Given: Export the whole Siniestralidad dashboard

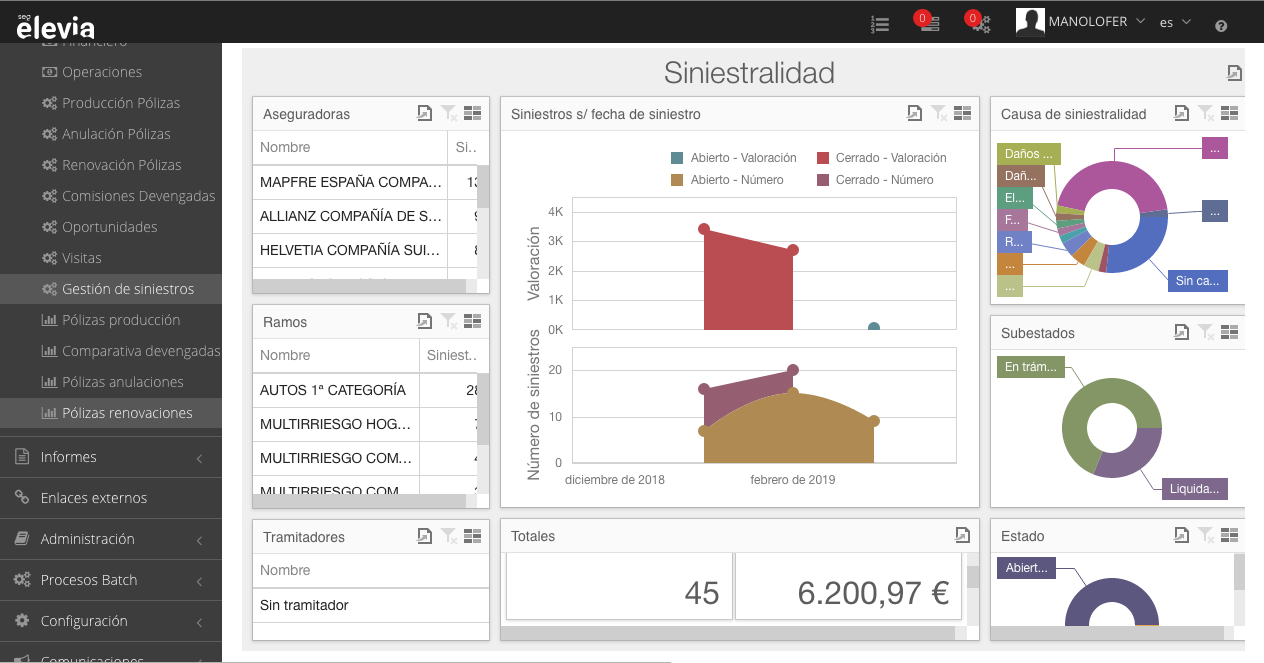Looking at the screenshot, I should click(1235, 73).
